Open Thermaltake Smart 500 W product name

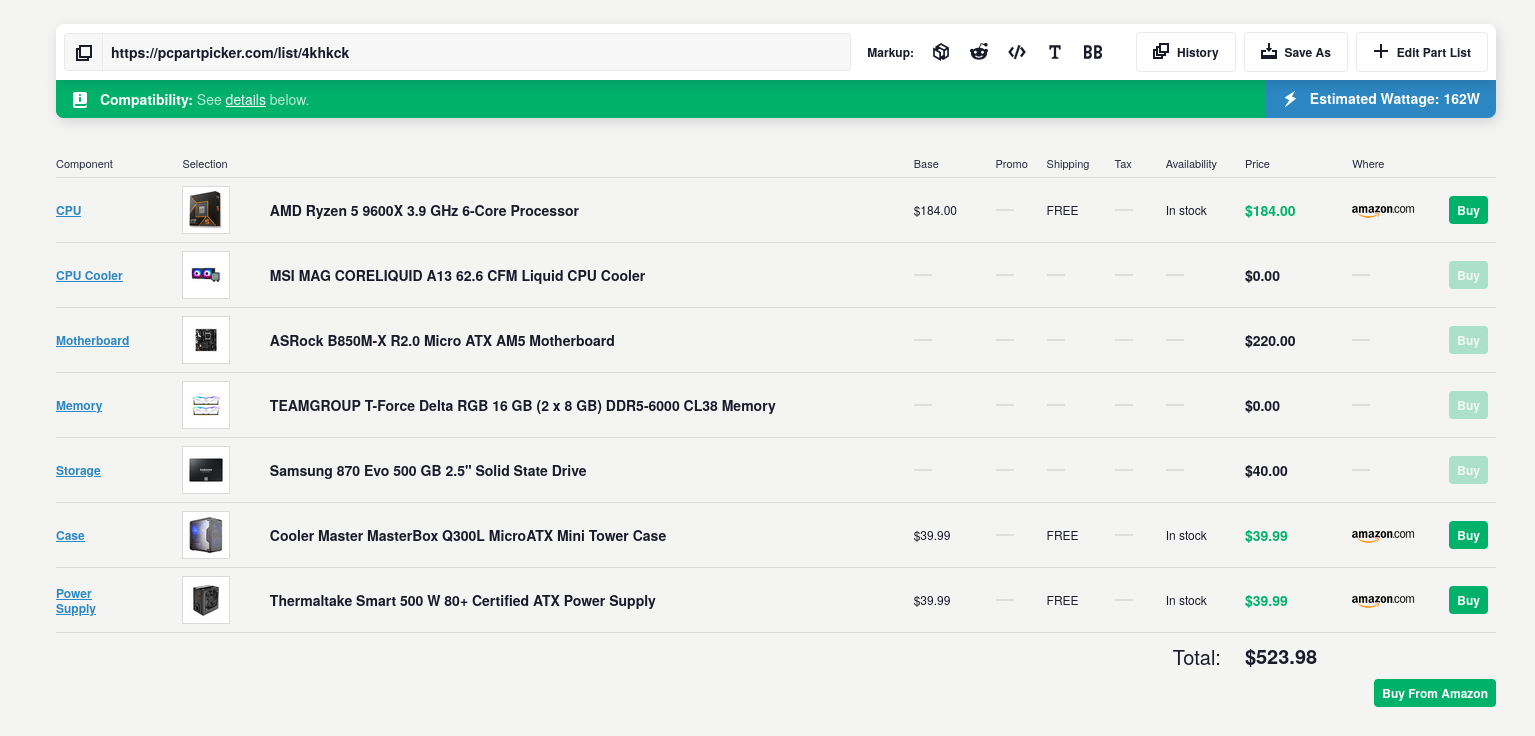463,601
